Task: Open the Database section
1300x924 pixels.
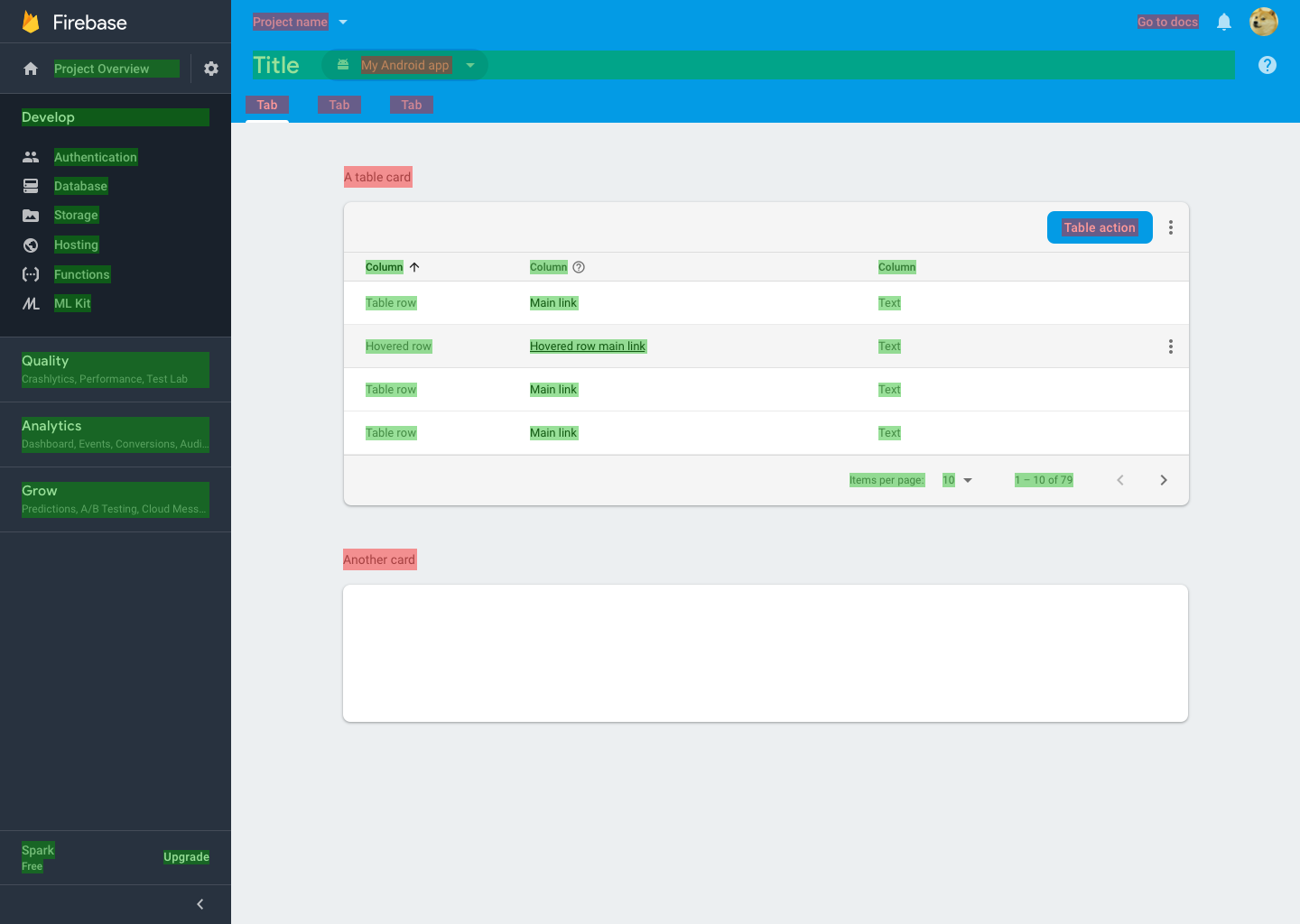Action: (80, 186)
